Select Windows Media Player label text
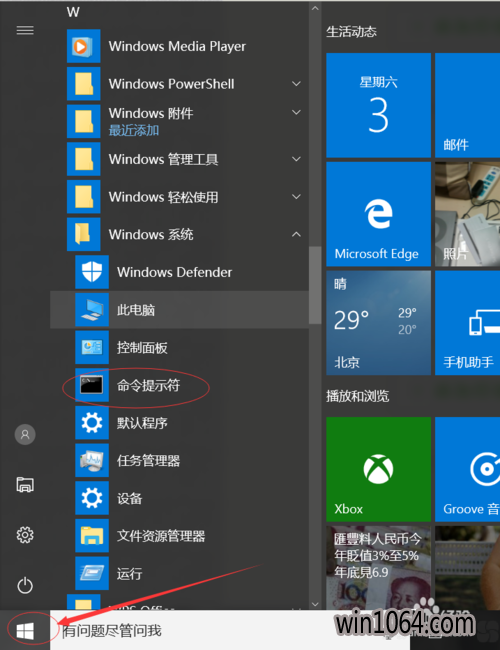500x650 pixels. 177,46
